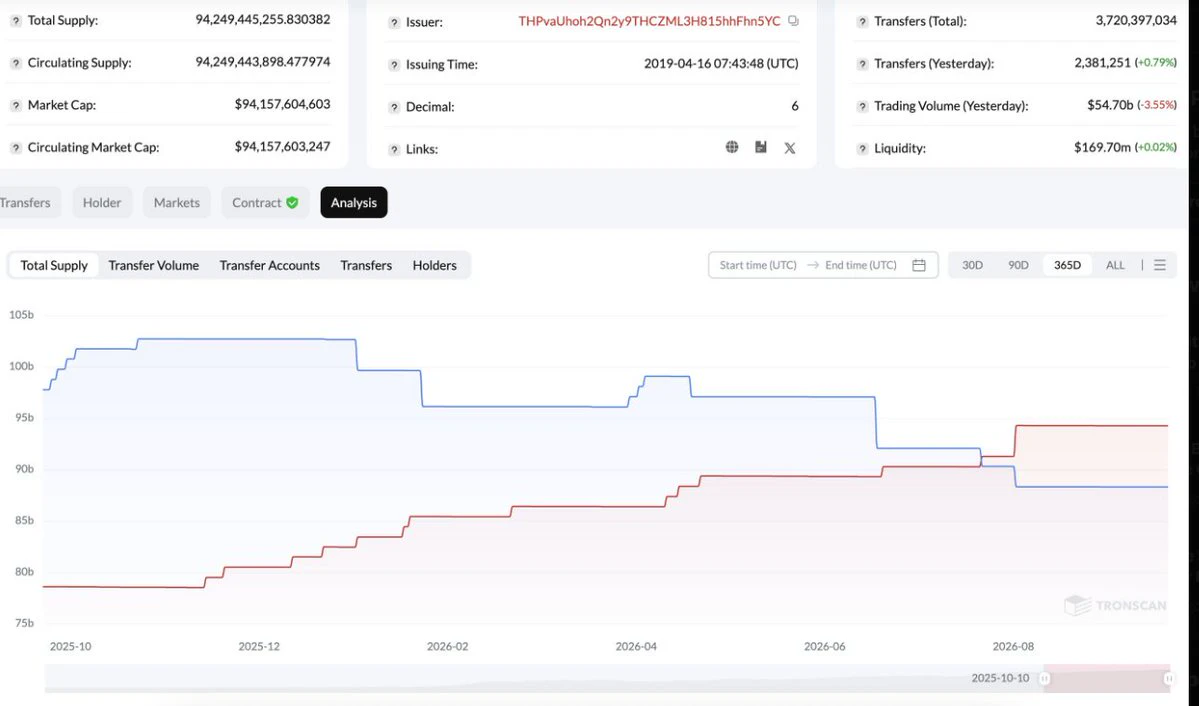This screenshot has height=706, width=1199.
Task: Click the Liquidity value $169.70m
Action: click(1102, 148)
